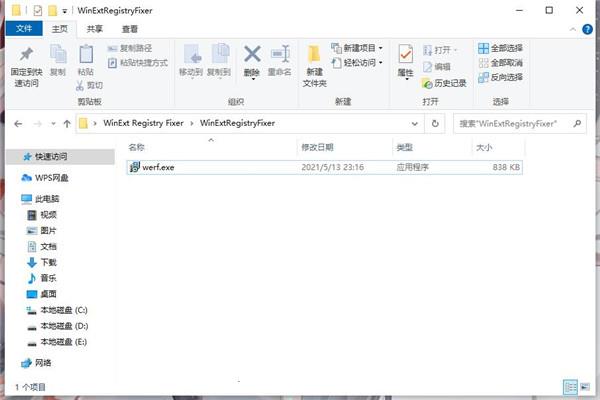Switch to large icons view in status bar
The image size is (600, 400).
585,387
